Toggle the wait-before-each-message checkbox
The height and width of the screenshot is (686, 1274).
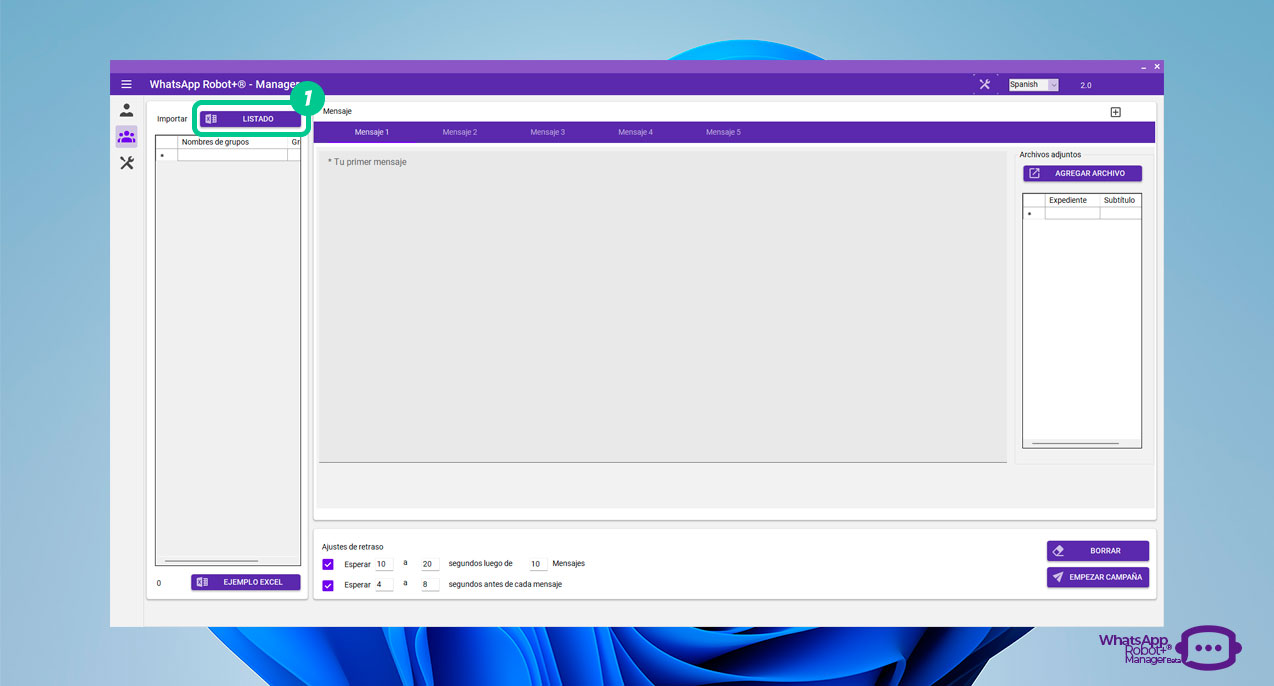pyautogui.click(x=328, y=585)
